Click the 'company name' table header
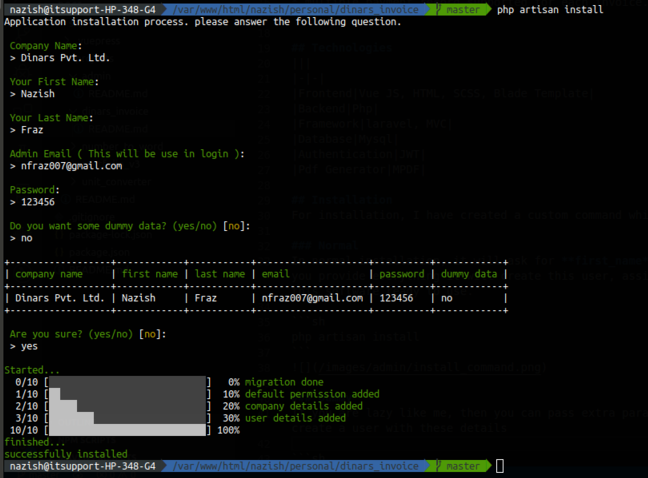The width and height of the screenshot is (648, 478). pyautogui.click(x=59, y=273)
